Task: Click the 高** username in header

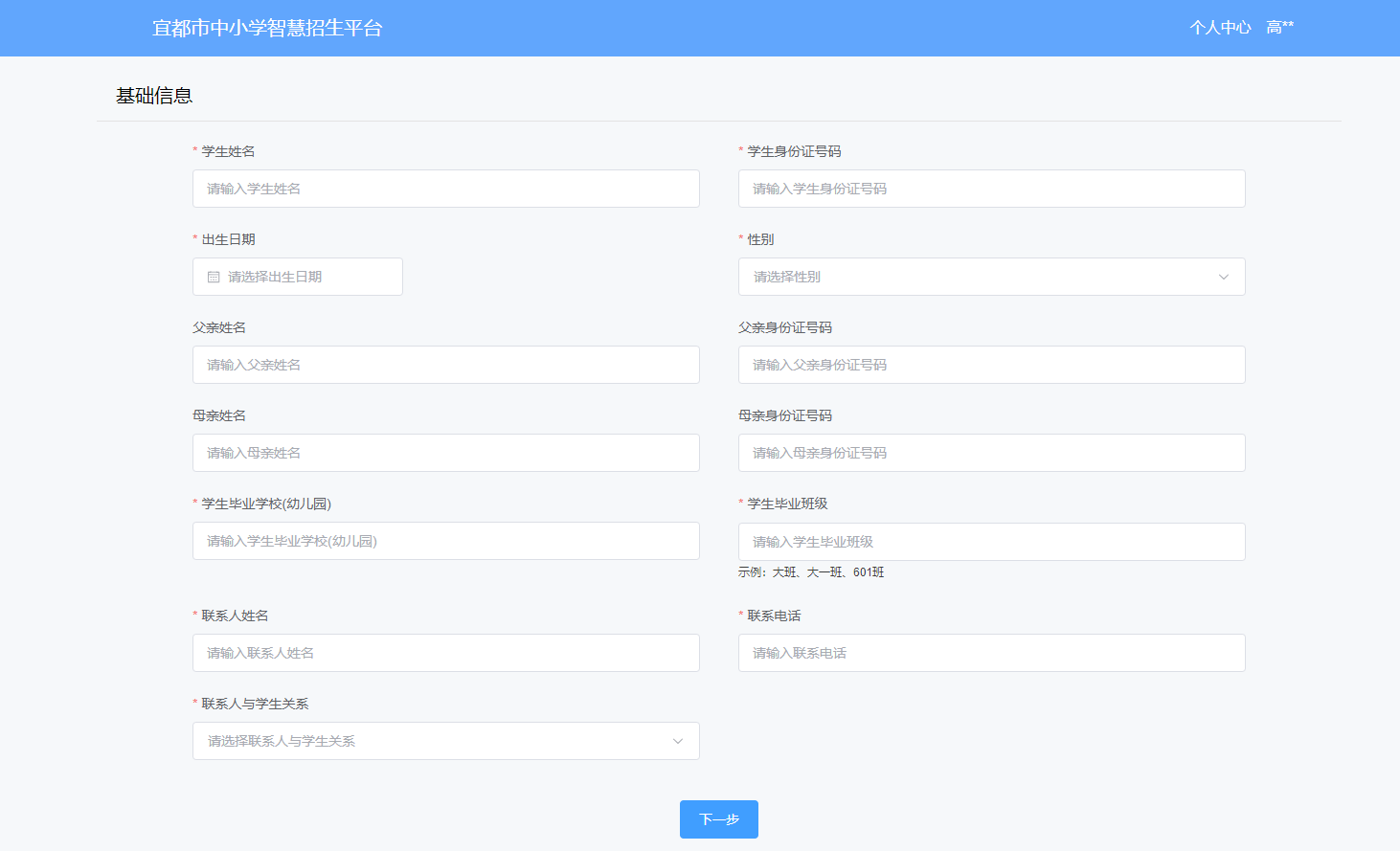Action: (x=1279, y=28)
